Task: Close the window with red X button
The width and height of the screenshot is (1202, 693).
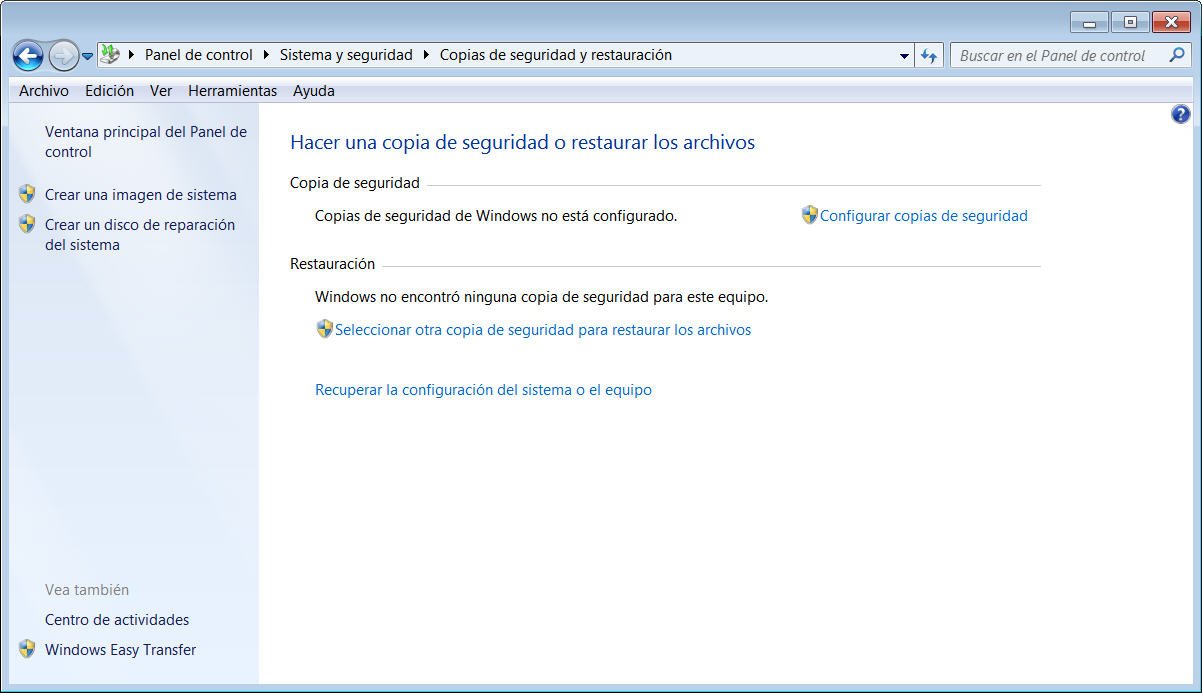Action: [x=1171, y=22]
